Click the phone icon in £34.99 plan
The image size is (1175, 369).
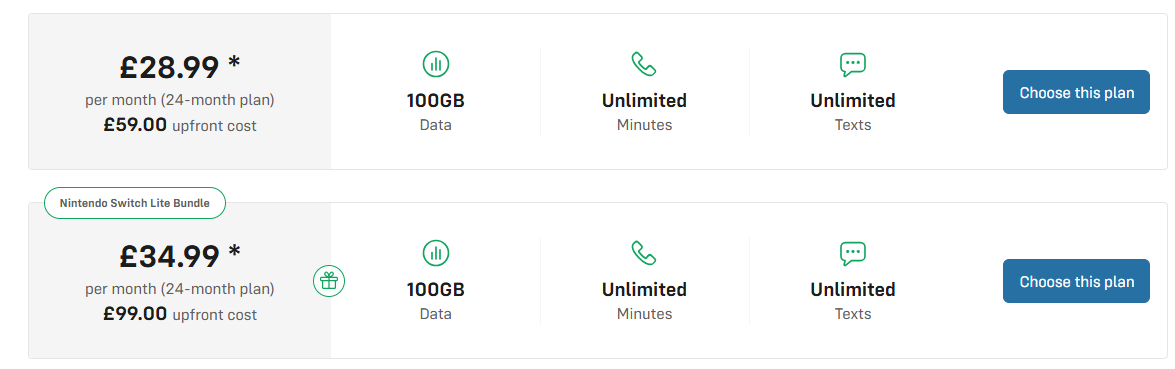tap(644, 253)
